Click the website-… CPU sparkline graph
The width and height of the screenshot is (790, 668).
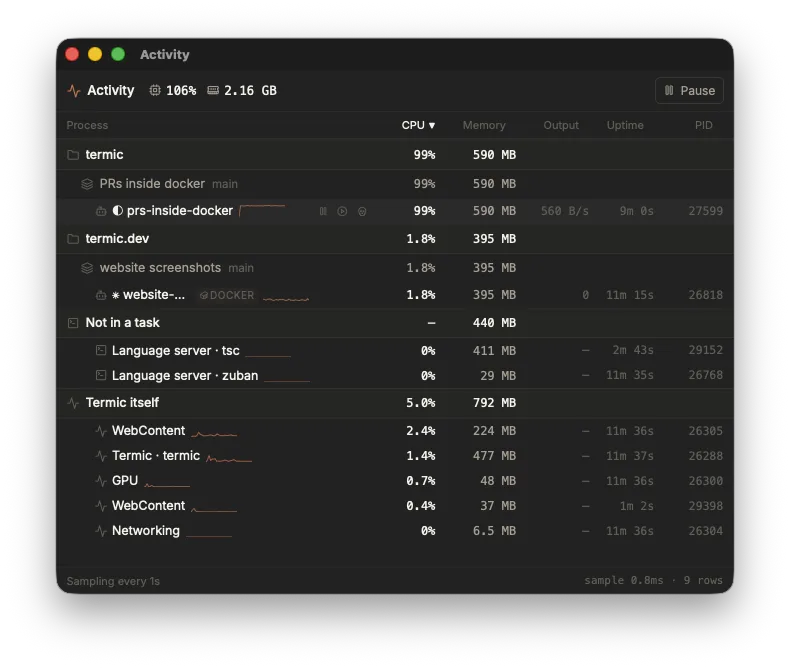[286, 299]
